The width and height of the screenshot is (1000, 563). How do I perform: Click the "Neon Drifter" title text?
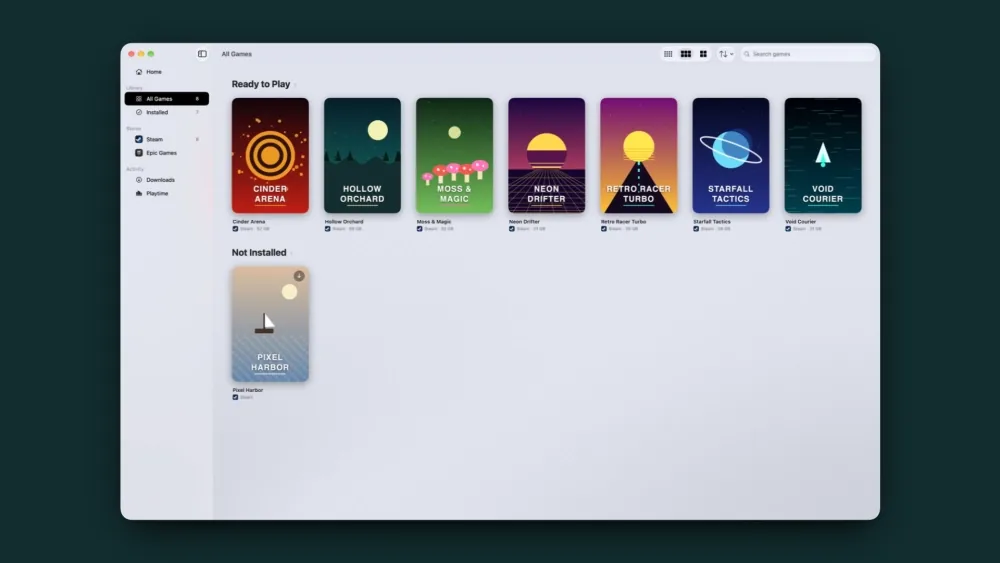click(524, 222)
